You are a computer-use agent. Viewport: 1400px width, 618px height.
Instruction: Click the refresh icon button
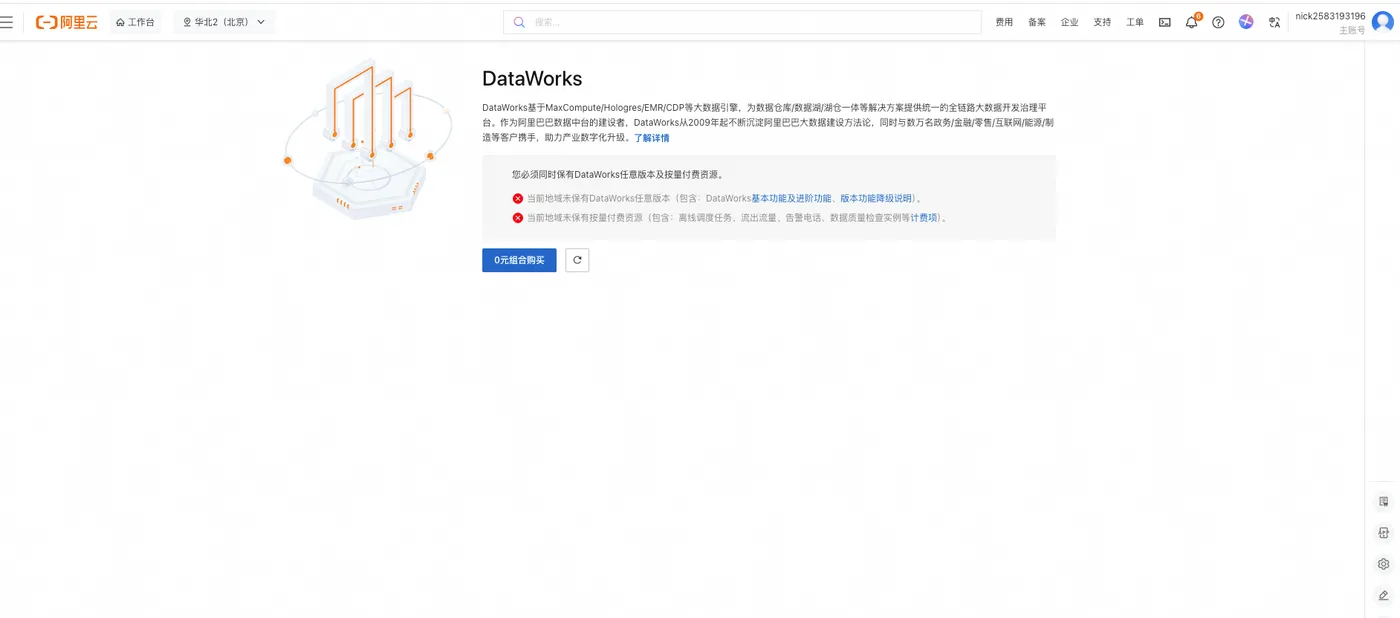coord(577,260)
